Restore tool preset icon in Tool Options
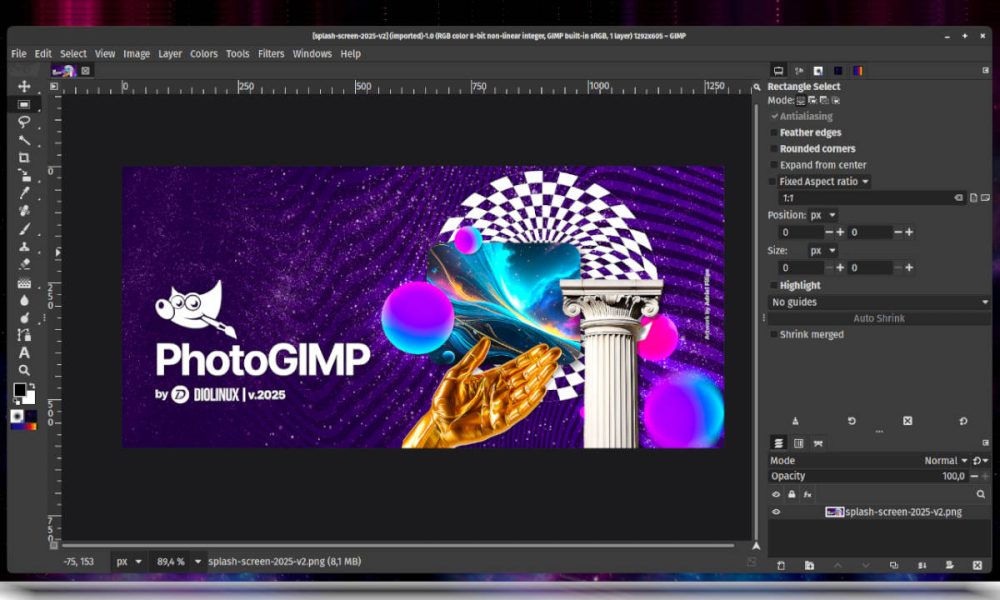 click(851, 421)
